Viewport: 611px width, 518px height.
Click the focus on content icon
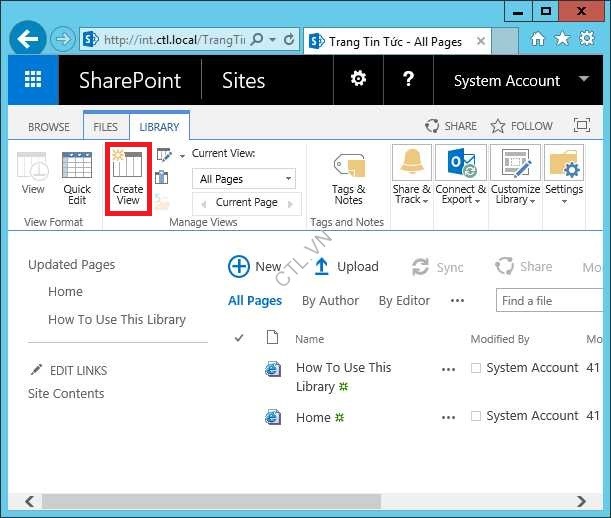click(x=582, y=126)
